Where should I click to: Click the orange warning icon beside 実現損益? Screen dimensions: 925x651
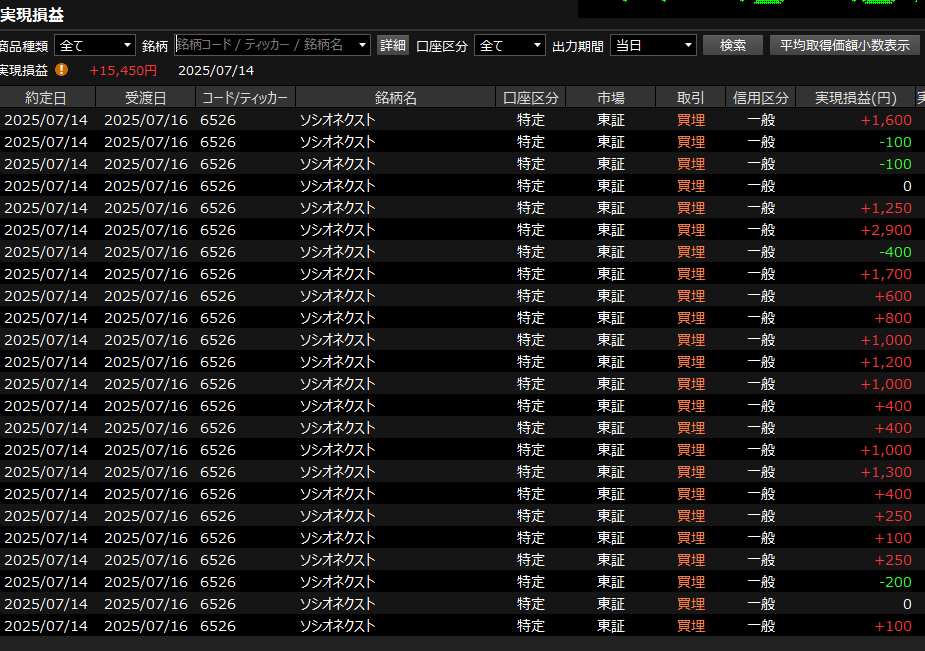tap(61, 70)
